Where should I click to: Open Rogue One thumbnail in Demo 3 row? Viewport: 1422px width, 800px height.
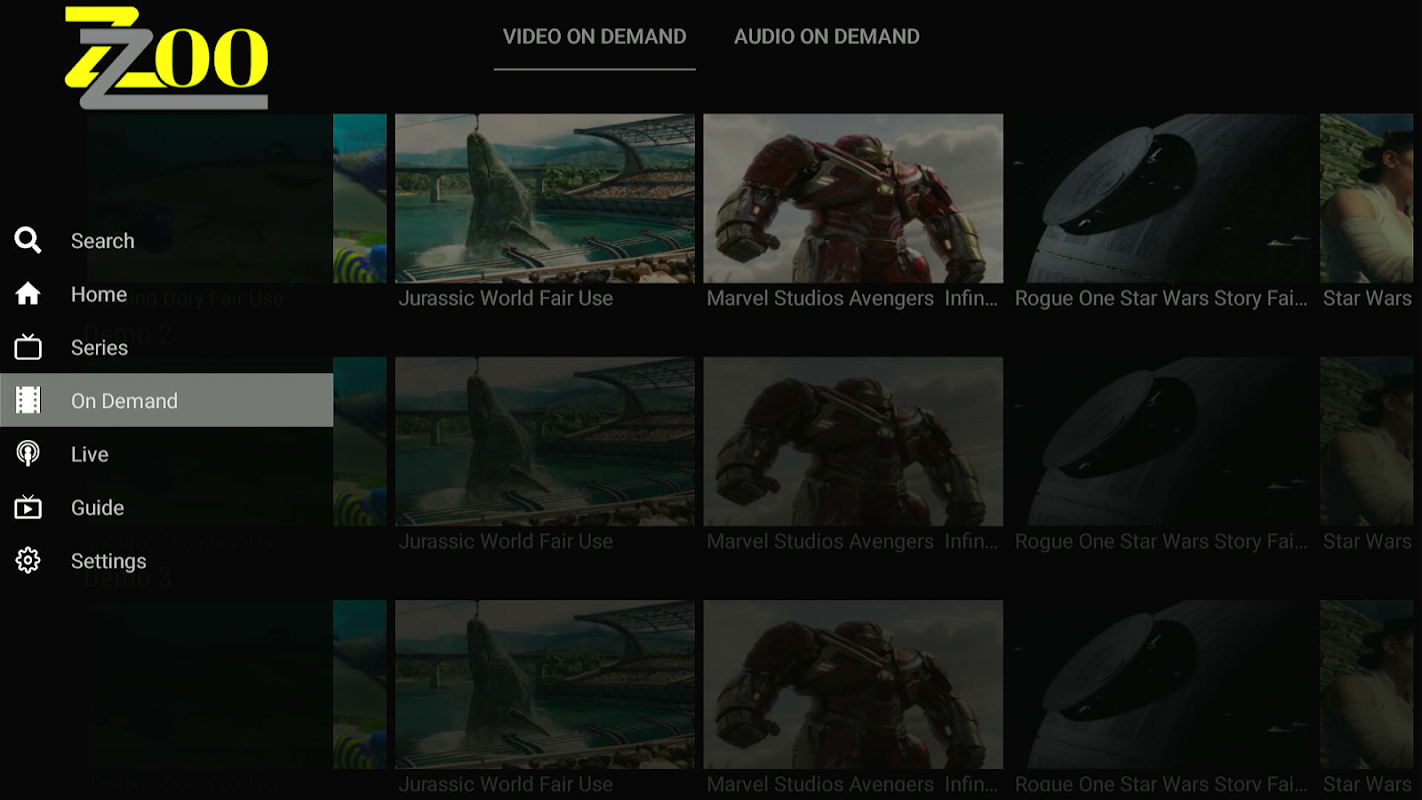(x=1161, y=684)
